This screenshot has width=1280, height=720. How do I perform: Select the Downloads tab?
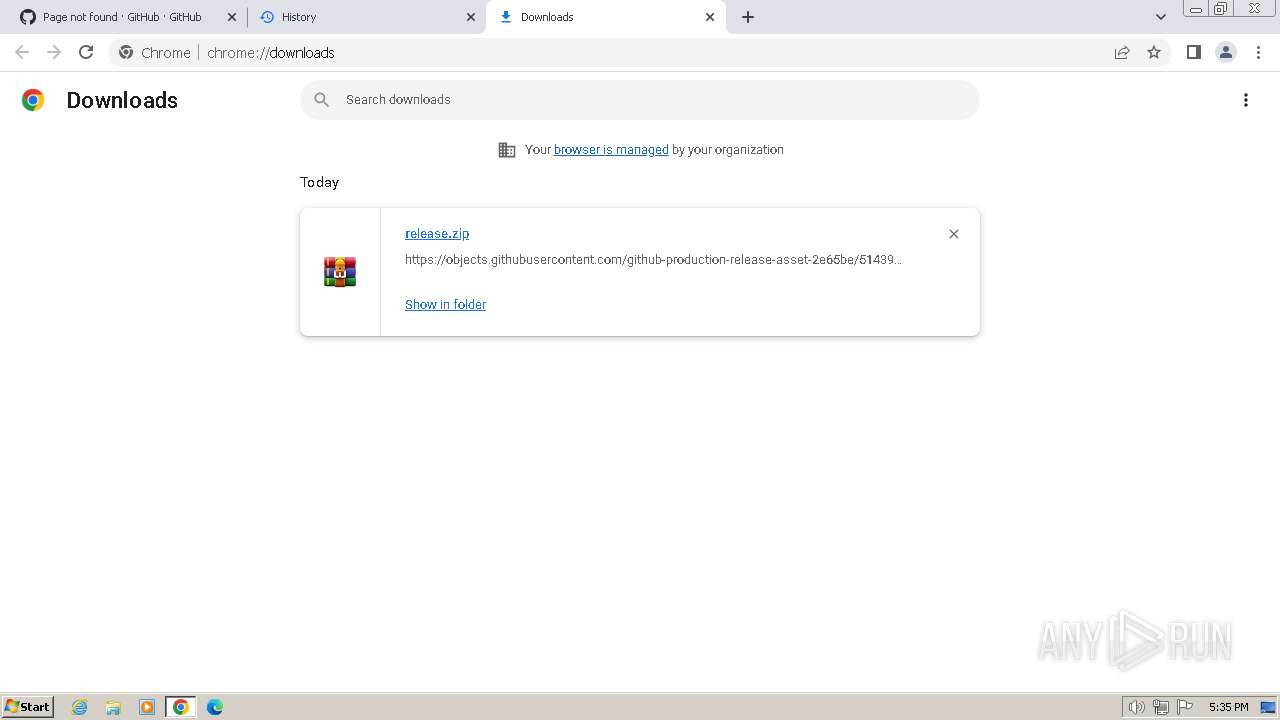tap(605, 17)
